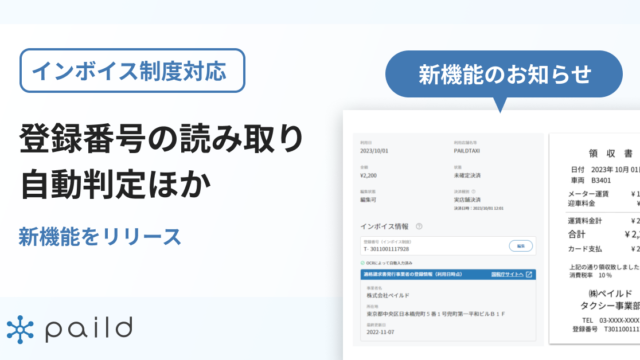Click the amount value ¥2,200
Image resolution: width=640 pixels, height=360 pixels.
[x=369, y=176]
